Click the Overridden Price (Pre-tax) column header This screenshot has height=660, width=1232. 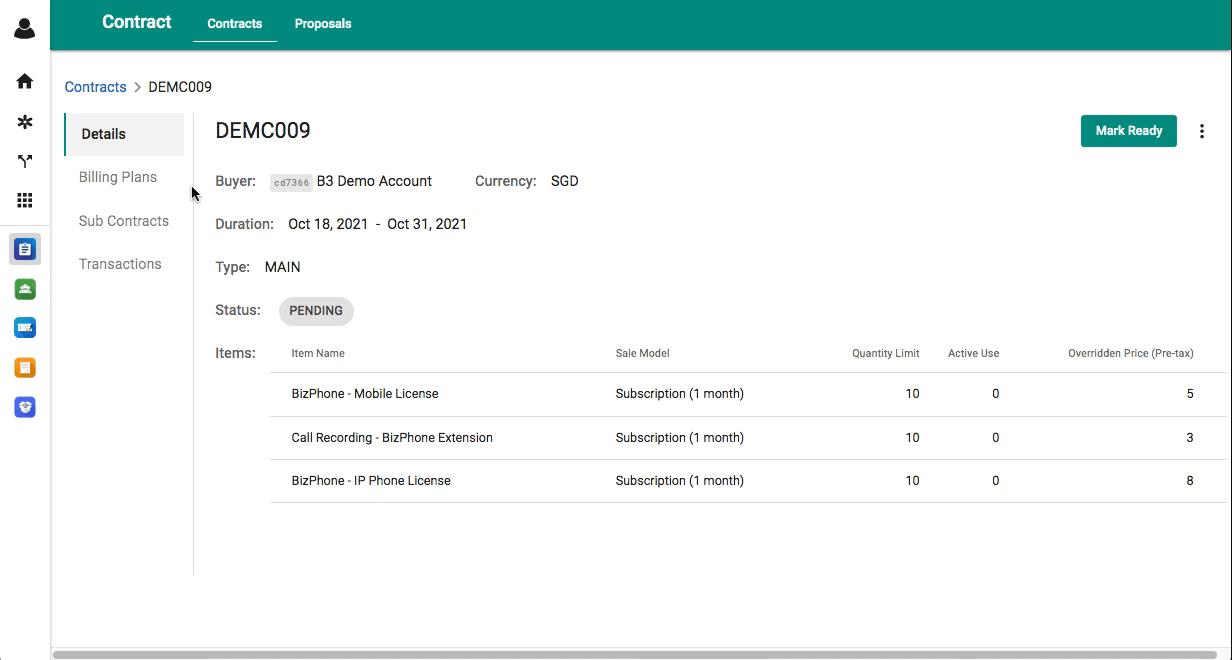pyautogui.click(x=1131, y=353)
